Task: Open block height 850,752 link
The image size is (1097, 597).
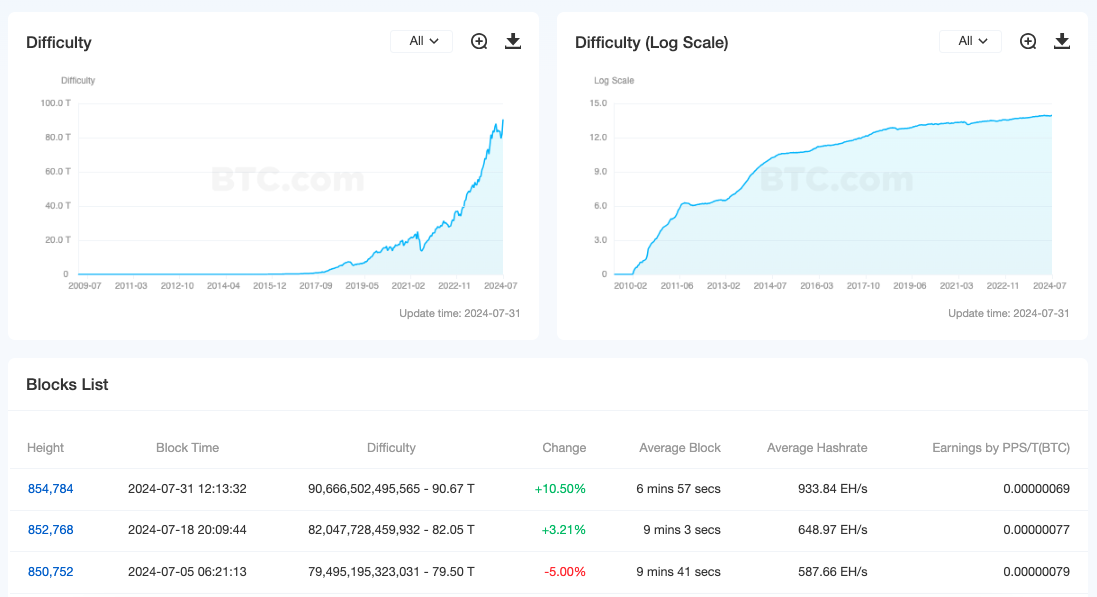Action: pos(50,572)
